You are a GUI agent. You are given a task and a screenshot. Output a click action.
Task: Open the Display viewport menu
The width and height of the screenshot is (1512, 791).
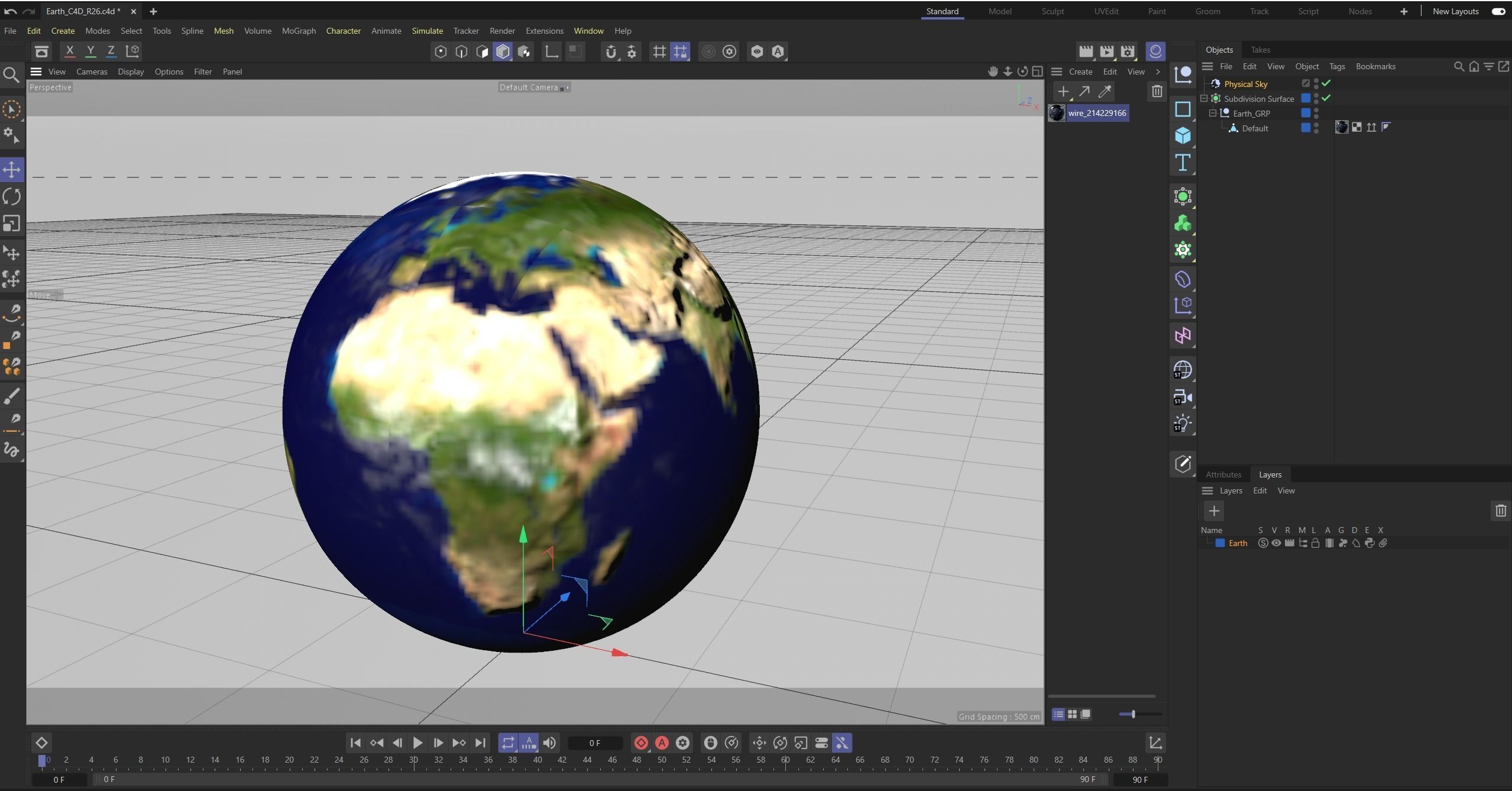tap(131, 72)
